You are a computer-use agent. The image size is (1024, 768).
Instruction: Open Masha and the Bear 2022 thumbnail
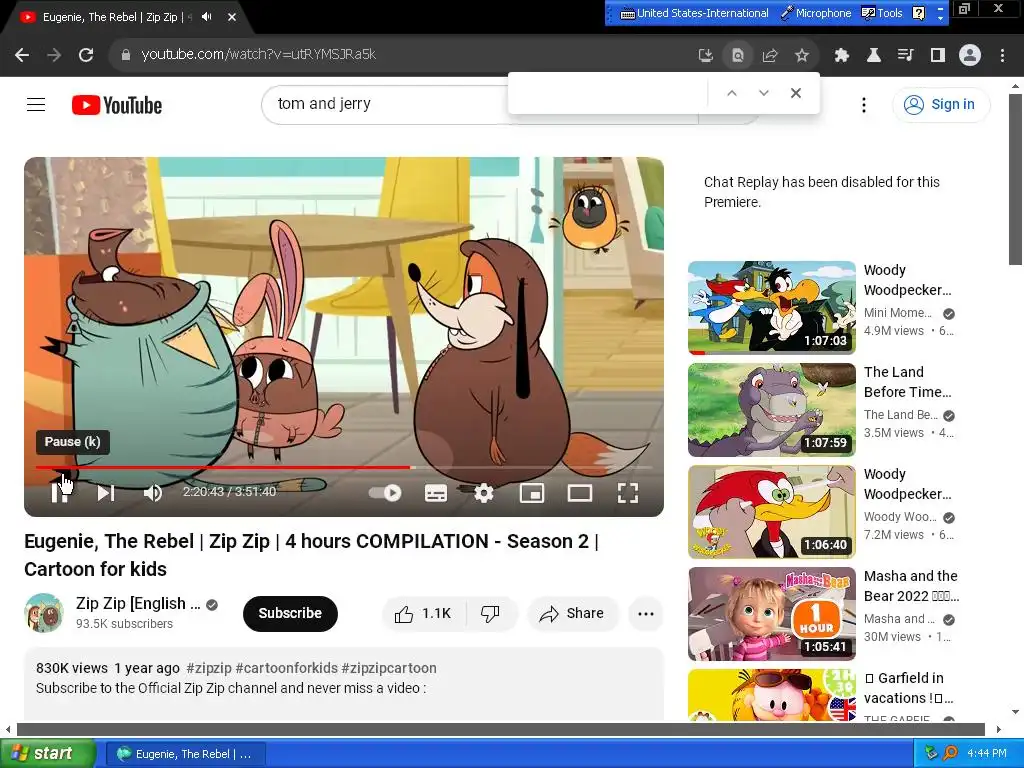tap(772, 614)
